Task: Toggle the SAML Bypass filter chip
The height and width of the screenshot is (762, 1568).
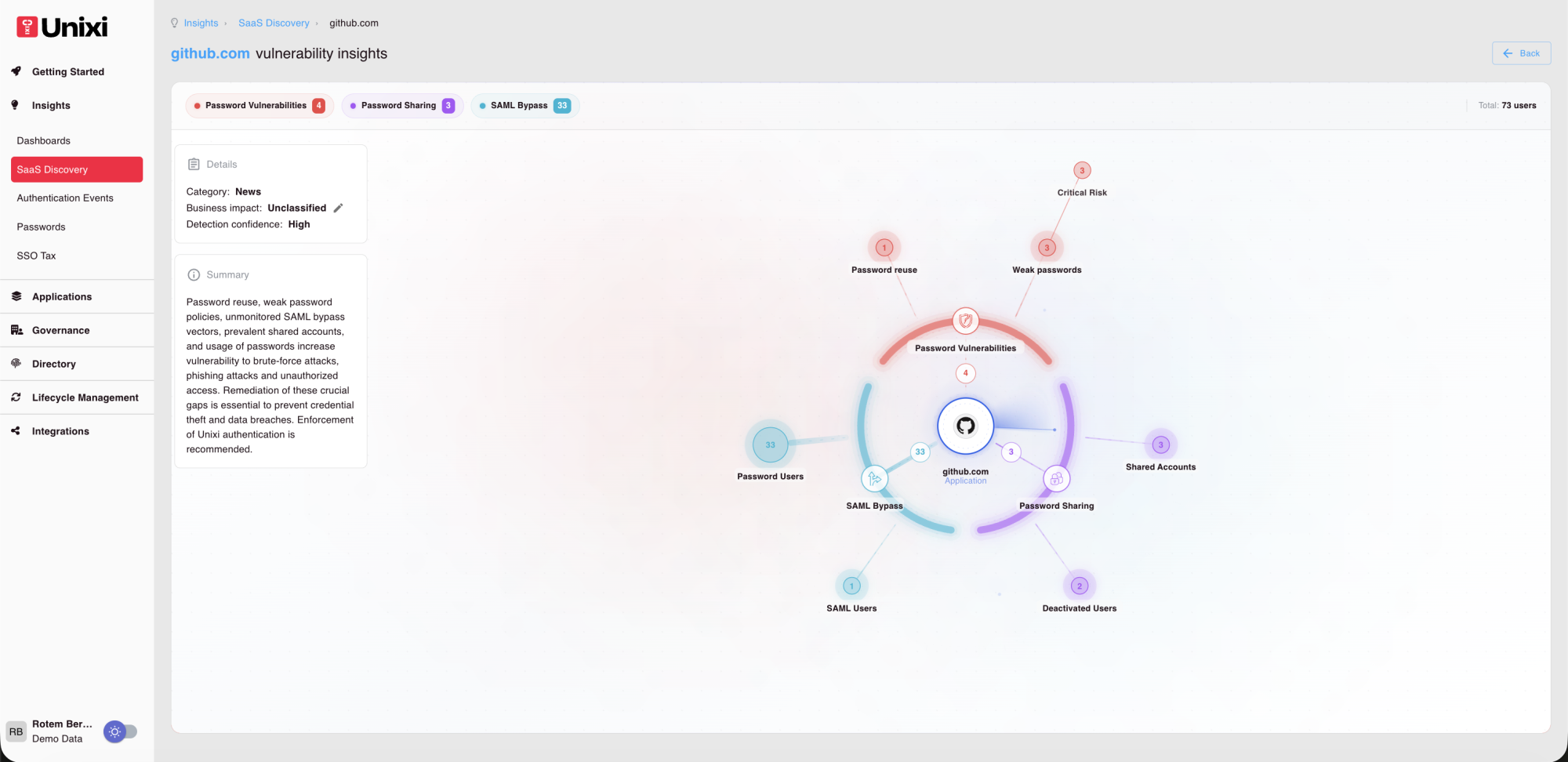Action: (x=524, y=106)
